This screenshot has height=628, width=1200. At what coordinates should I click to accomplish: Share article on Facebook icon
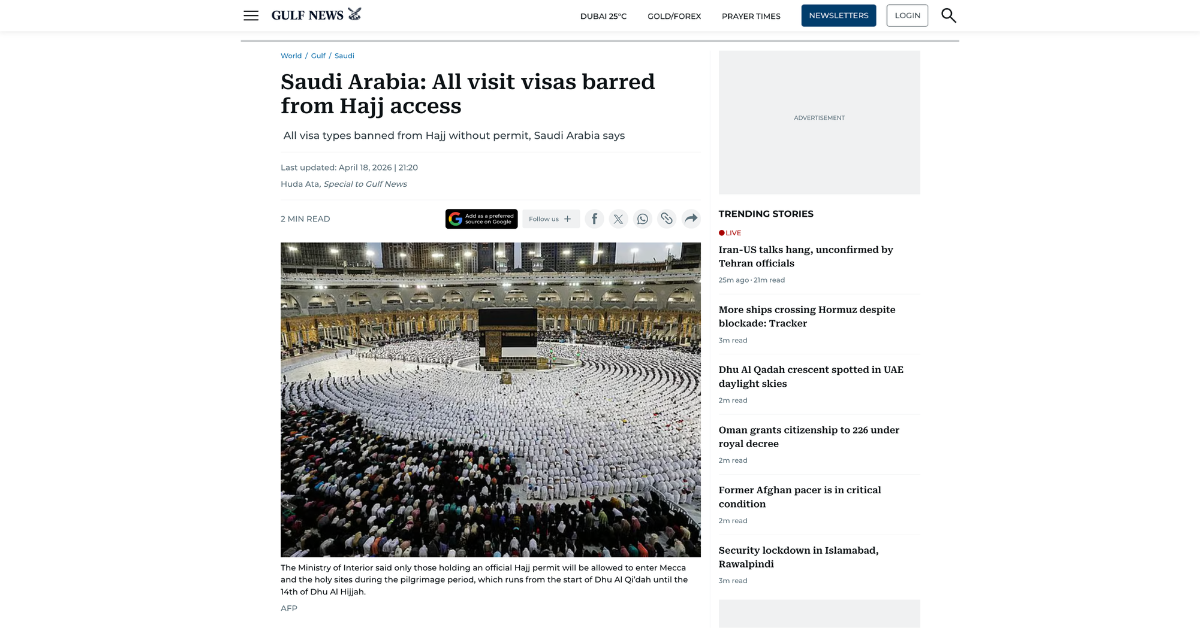click(x=594, y=219)
